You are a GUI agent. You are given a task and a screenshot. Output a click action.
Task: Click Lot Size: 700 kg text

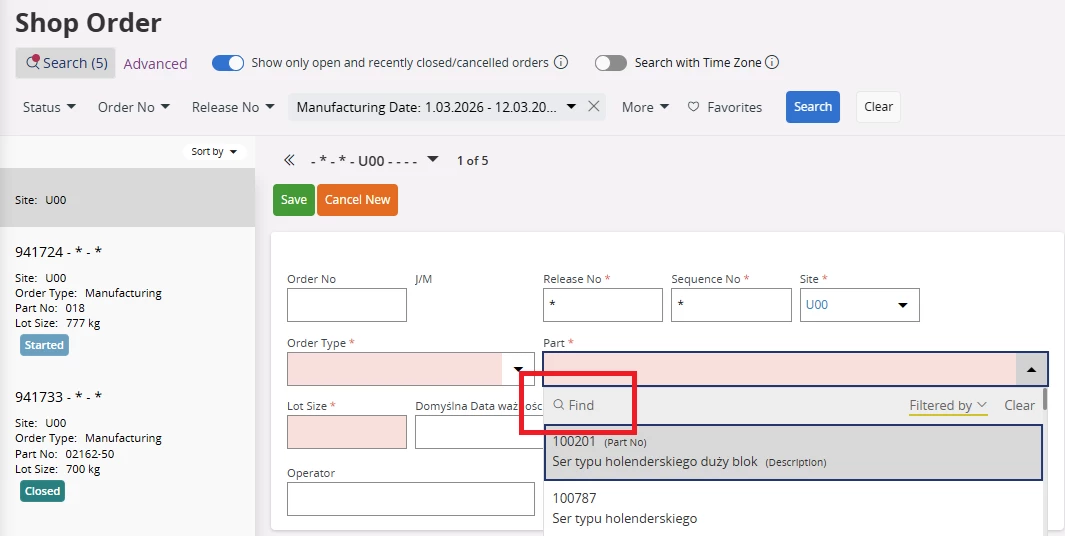(x=58, y=469)
